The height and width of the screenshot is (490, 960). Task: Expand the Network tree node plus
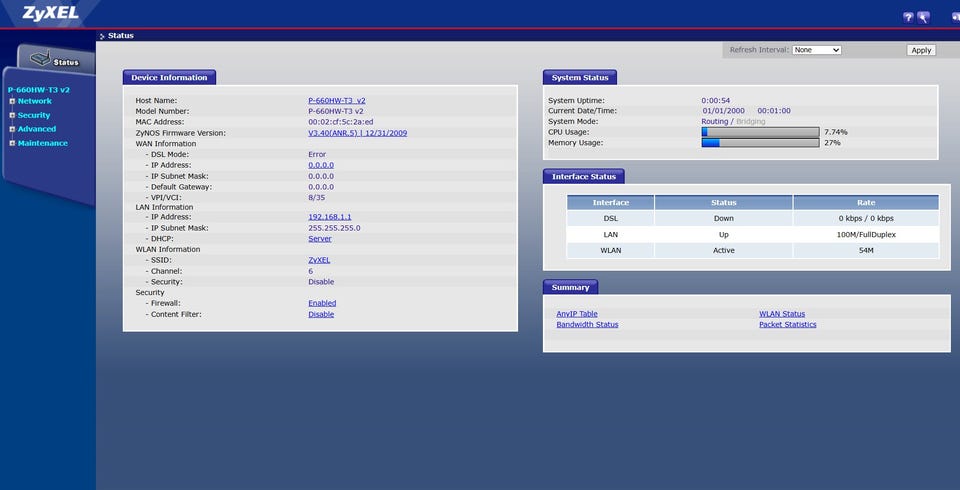[12, 101]
